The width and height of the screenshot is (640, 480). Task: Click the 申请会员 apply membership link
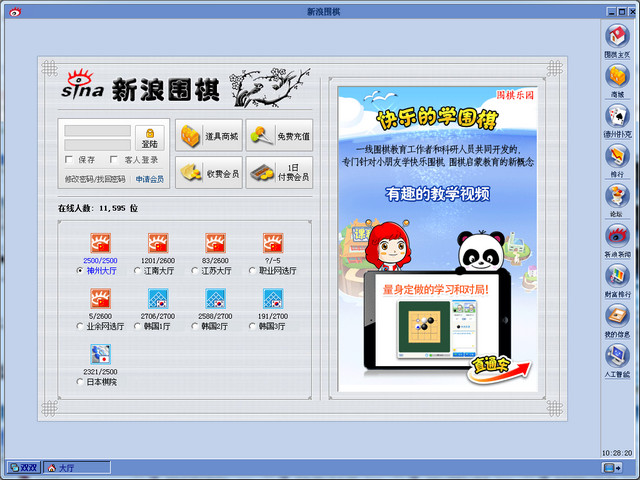pos(150,179)
